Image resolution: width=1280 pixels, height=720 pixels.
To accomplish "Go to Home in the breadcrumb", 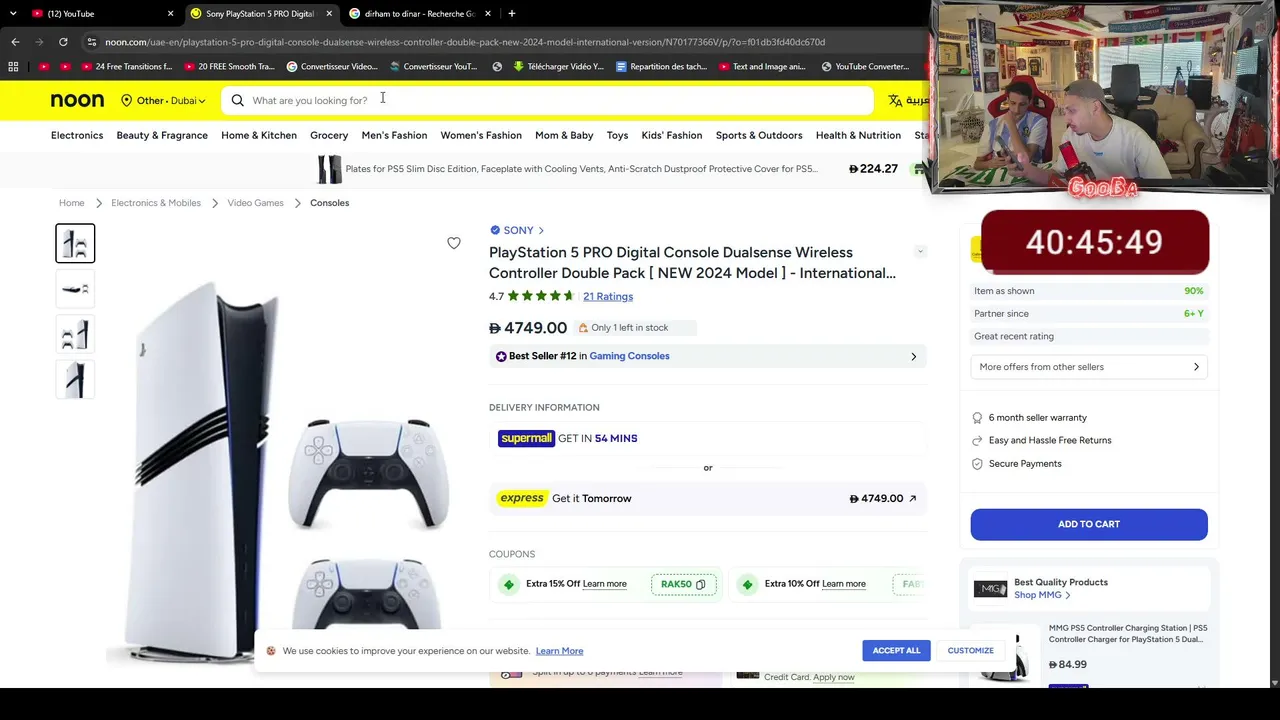I will 72,203.
